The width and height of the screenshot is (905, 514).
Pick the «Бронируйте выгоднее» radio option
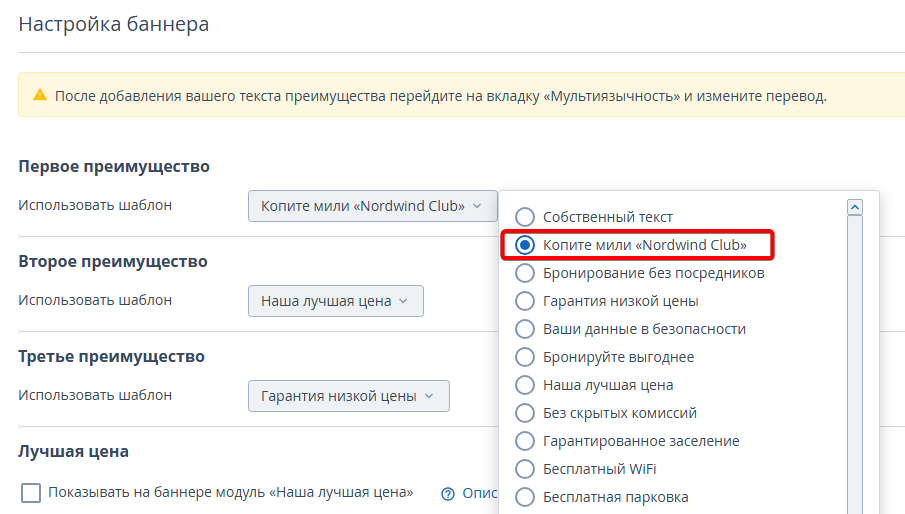coord(525,357)
